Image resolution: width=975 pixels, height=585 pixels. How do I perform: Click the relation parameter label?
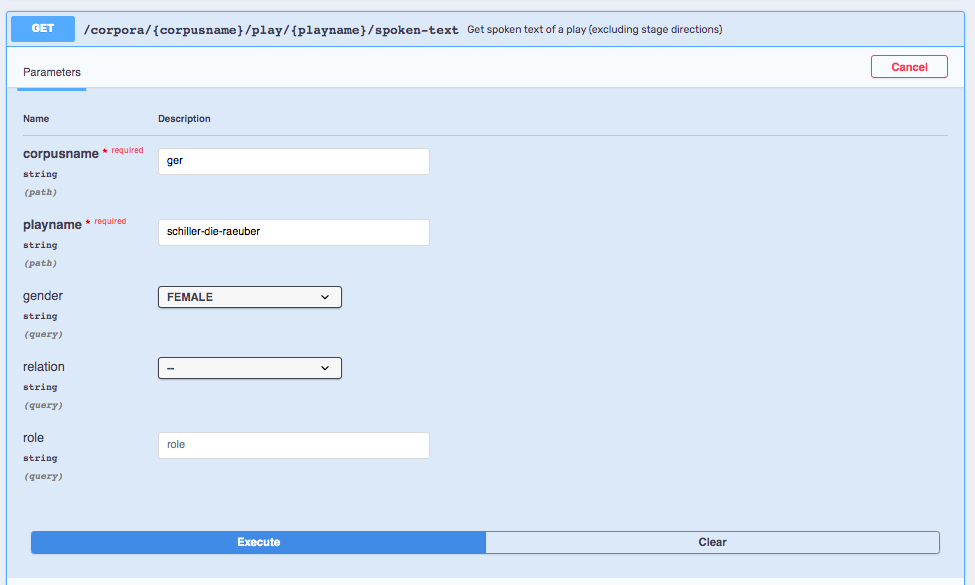coord(44,367)
